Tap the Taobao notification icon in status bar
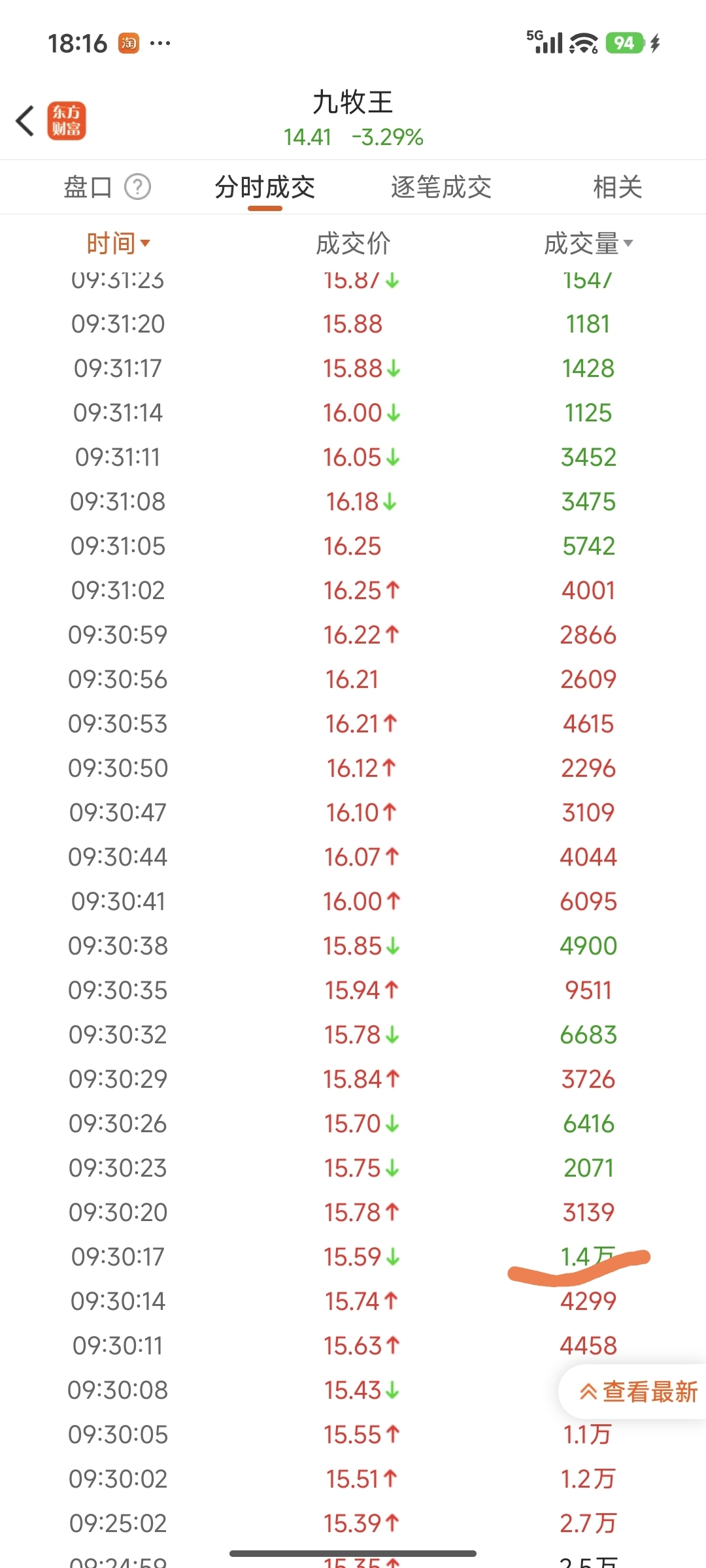Viewport: 706px width, 1568px height. (x=128, y=43)
